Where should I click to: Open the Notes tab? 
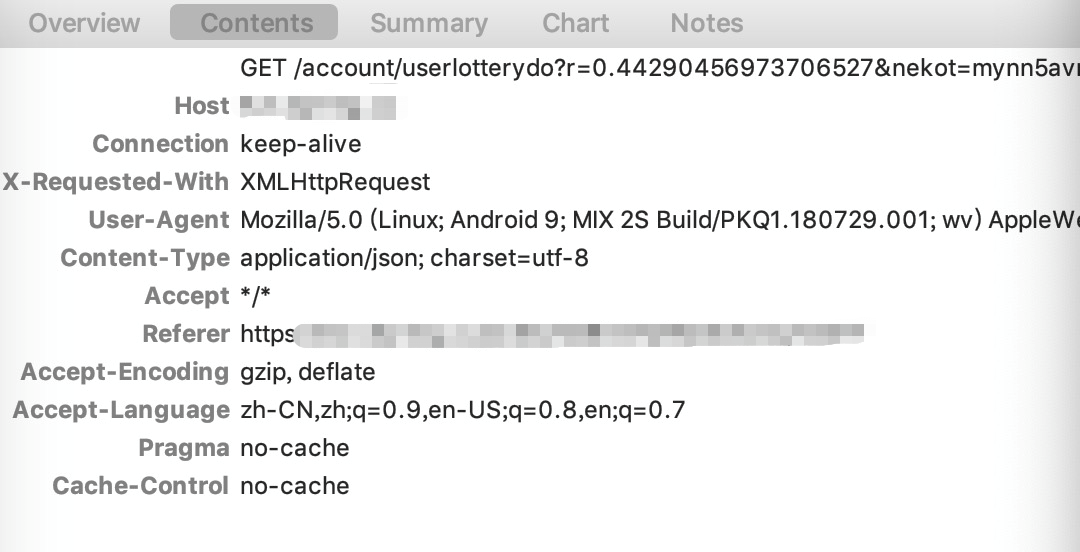coord(707,23)
